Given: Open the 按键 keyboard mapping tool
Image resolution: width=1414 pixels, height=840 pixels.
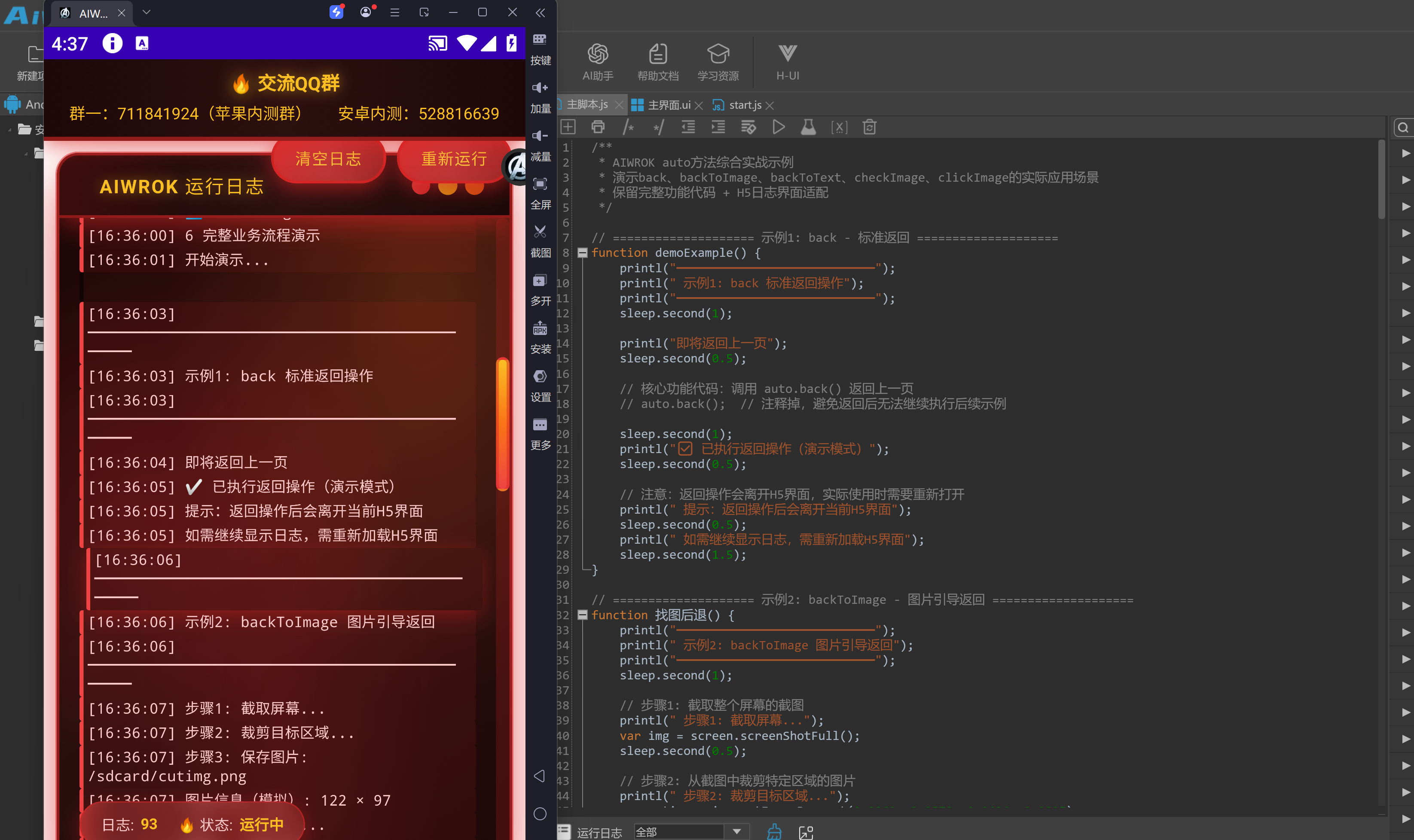Looking at the screenshot, I should point(540,39).
